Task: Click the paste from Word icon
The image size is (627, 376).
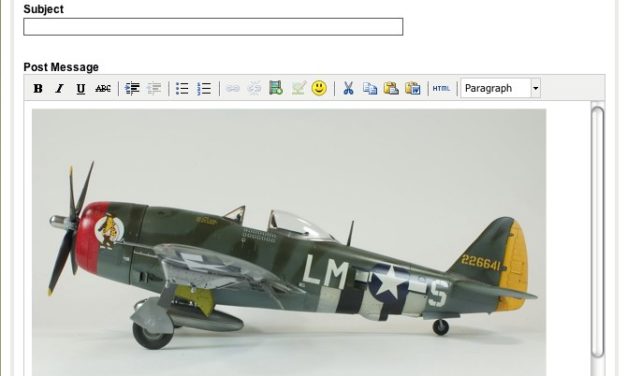Action: [x=413, y=88]
